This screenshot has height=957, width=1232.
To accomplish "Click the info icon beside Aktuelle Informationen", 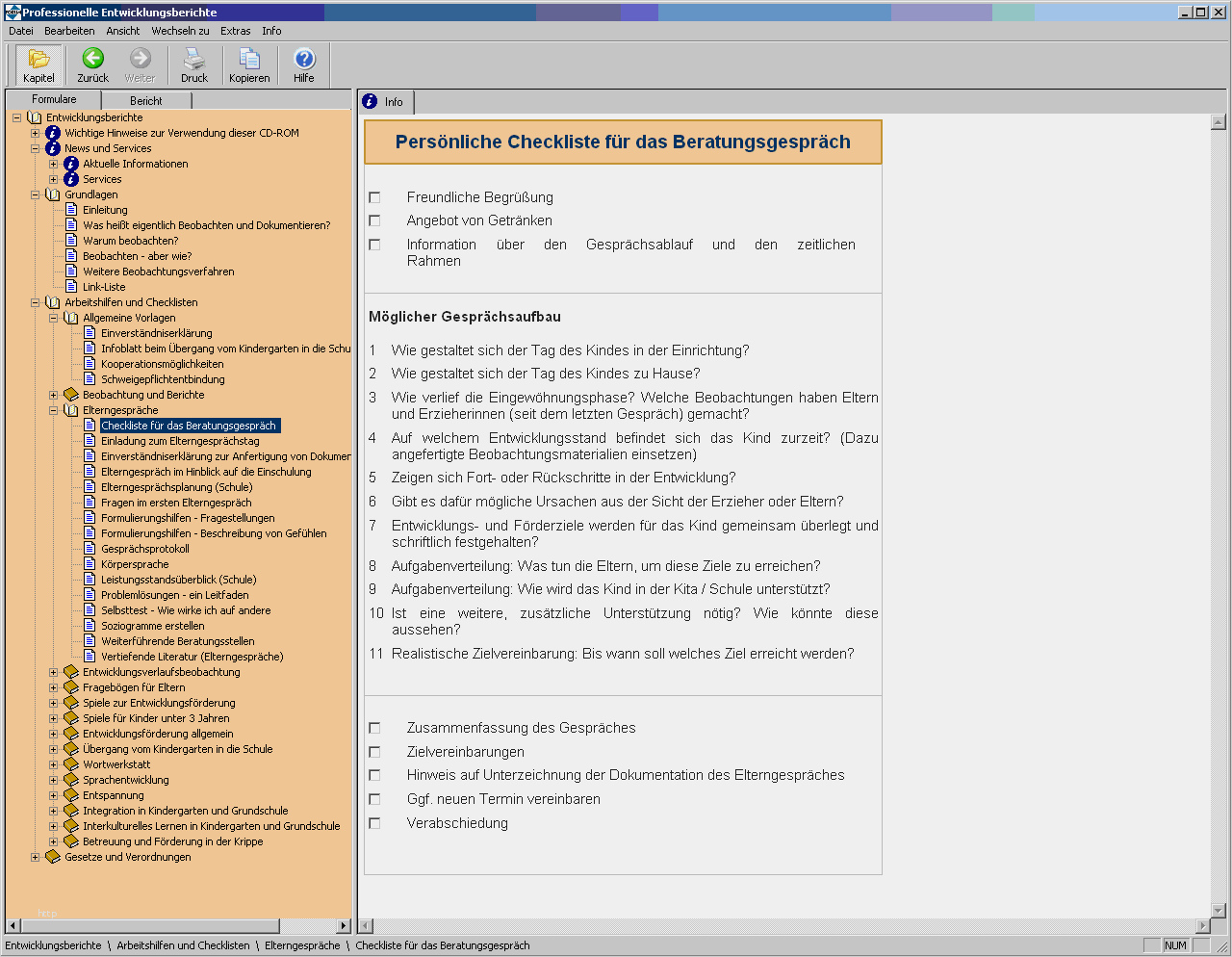I will click(x=71, y=164).
